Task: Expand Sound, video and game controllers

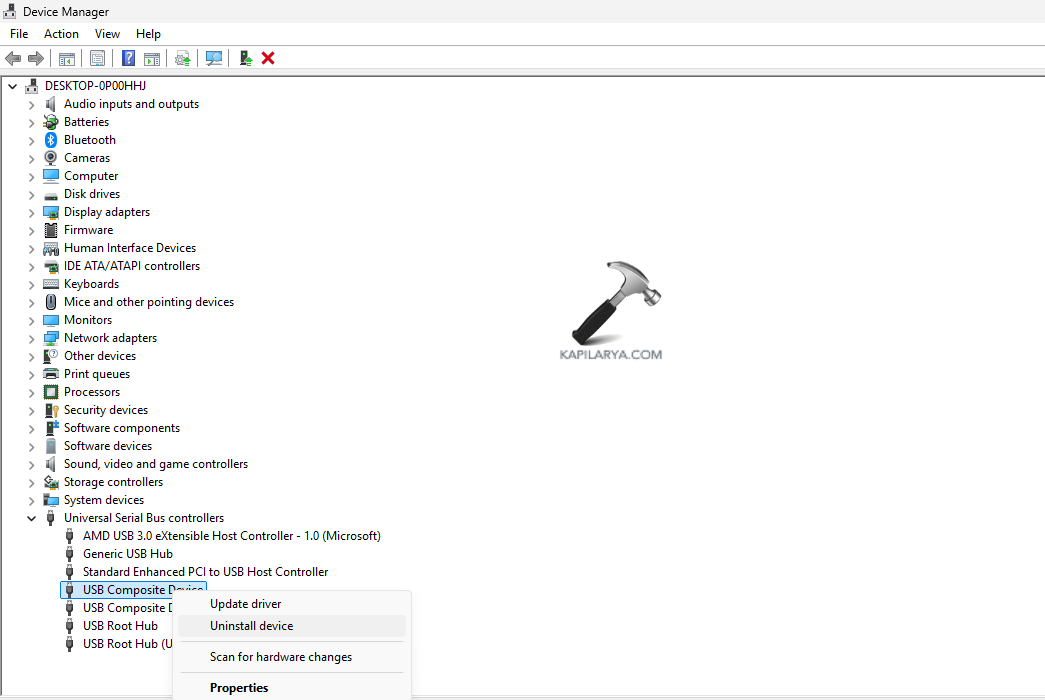Action: click(x=31, y=464)
